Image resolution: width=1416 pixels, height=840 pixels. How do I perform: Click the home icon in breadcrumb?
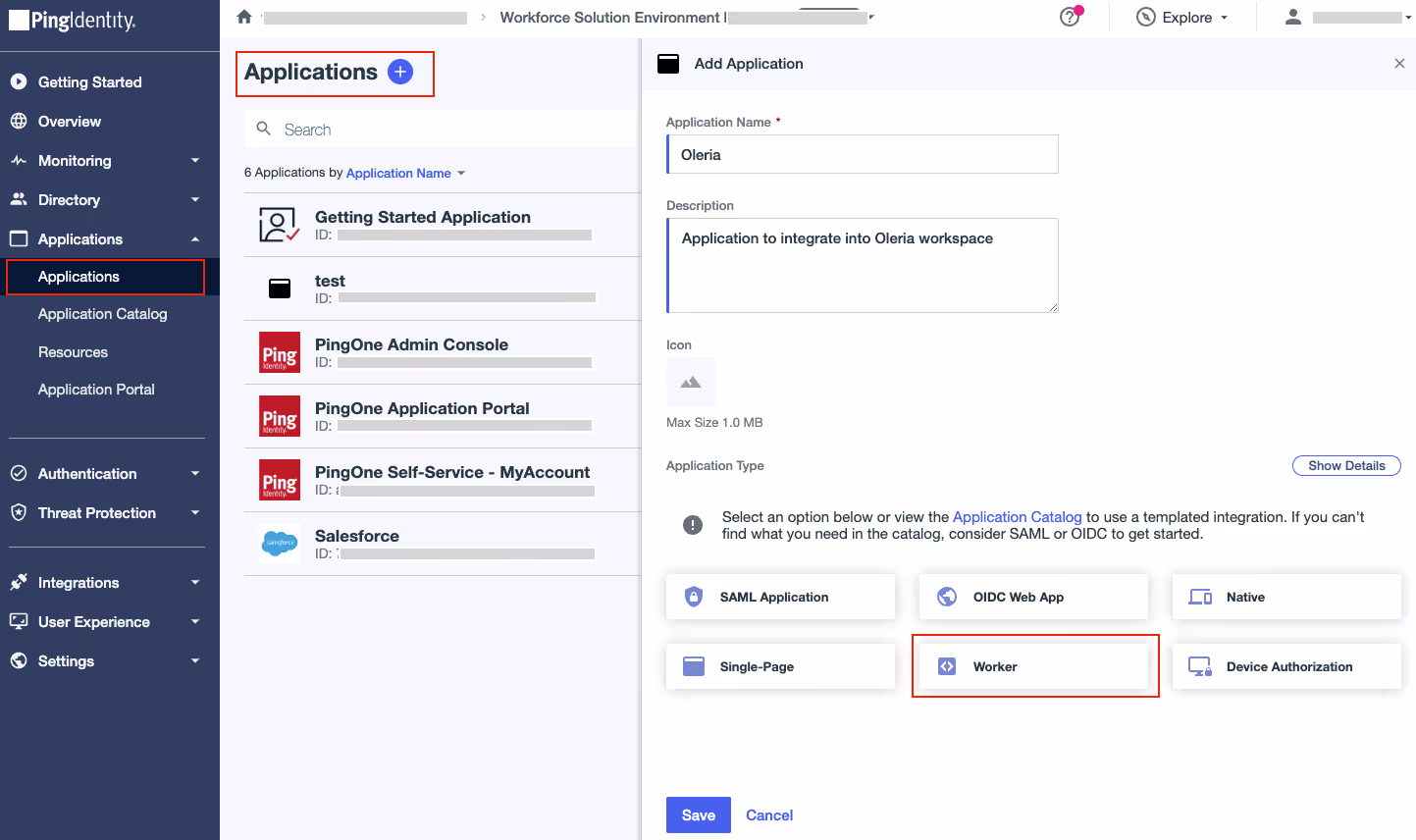click(x=244, y=17)
